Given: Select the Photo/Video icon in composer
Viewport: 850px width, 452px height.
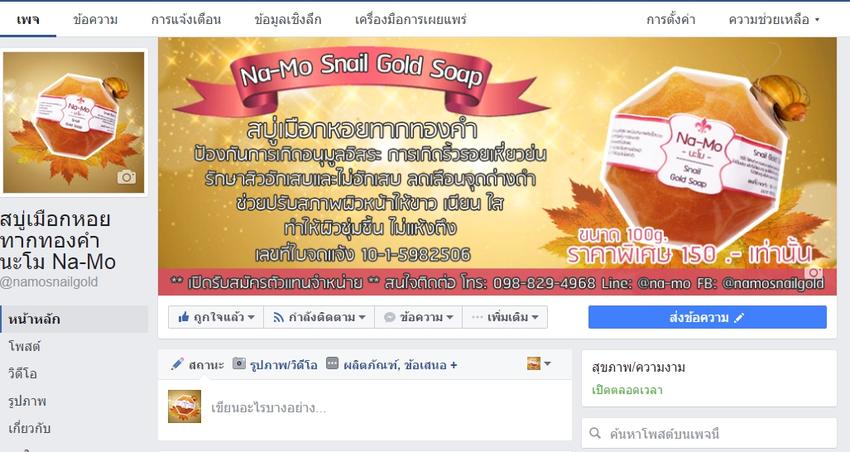Looking at the screenshot, I should tap(239, 364).
